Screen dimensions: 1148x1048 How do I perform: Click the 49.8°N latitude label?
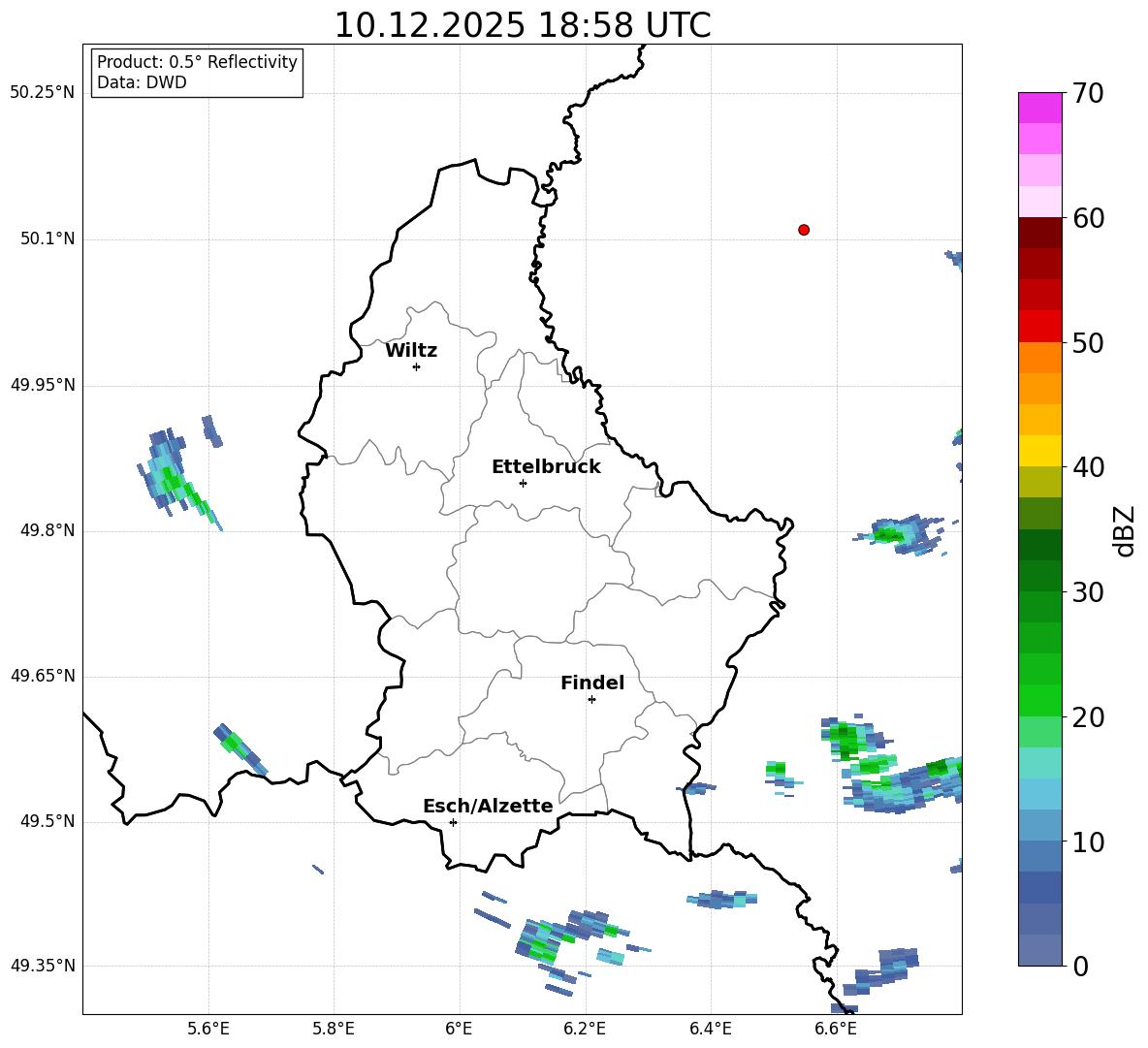coord(48,530)
